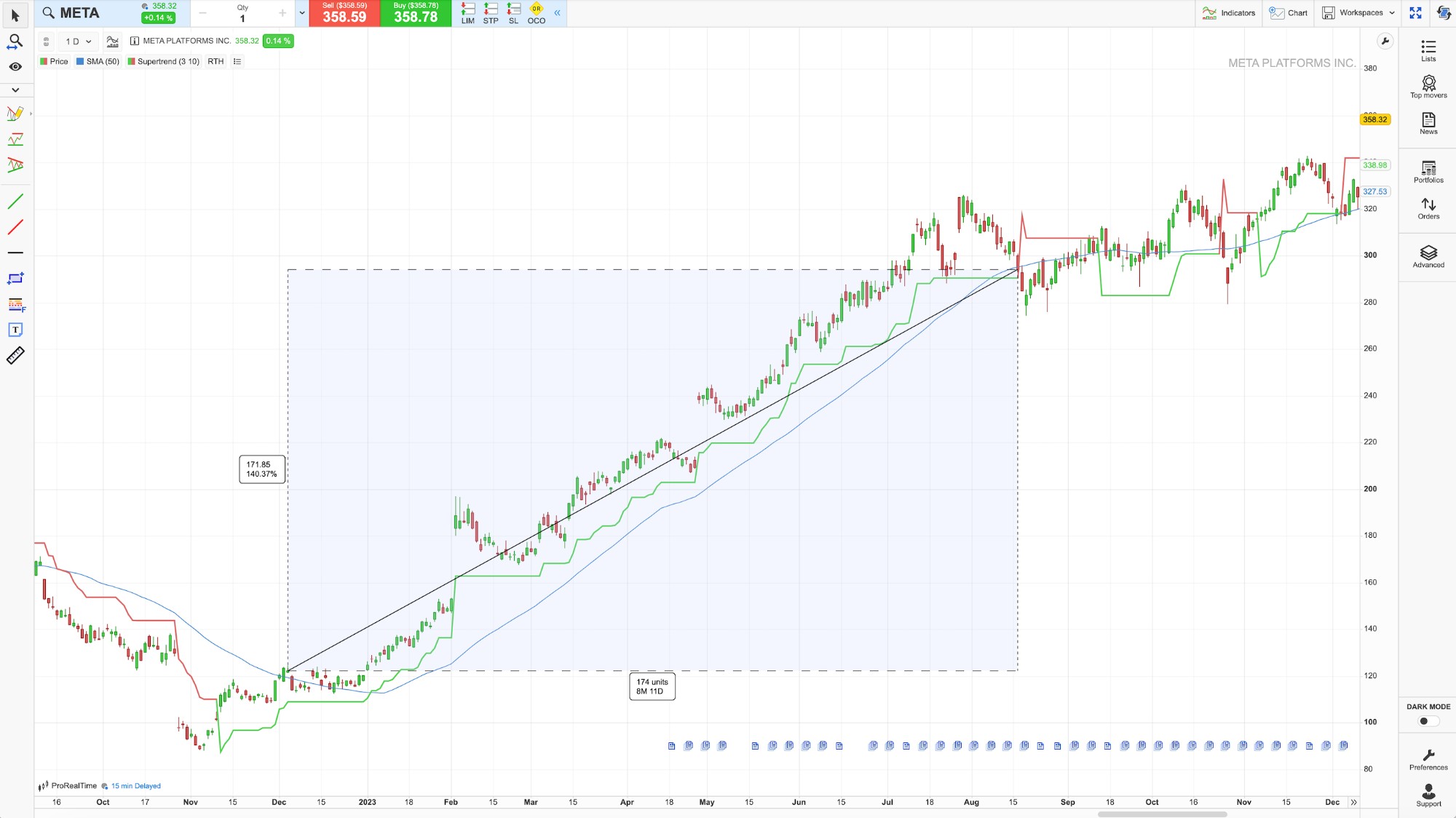Open the Advanced panel

tap(1428, 256)
